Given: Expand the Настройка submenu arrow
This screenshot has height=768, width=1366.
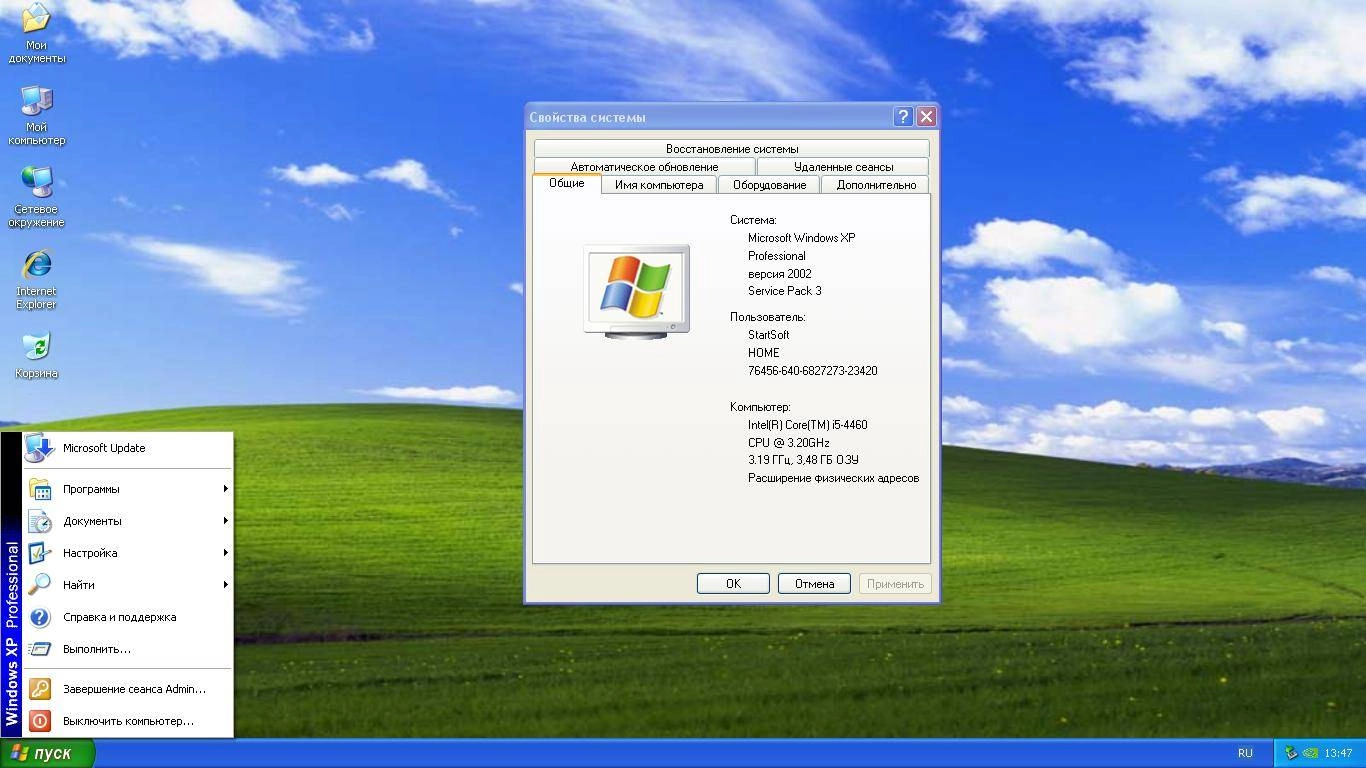Looking at the screenshot, I should [x=226, y=553].
